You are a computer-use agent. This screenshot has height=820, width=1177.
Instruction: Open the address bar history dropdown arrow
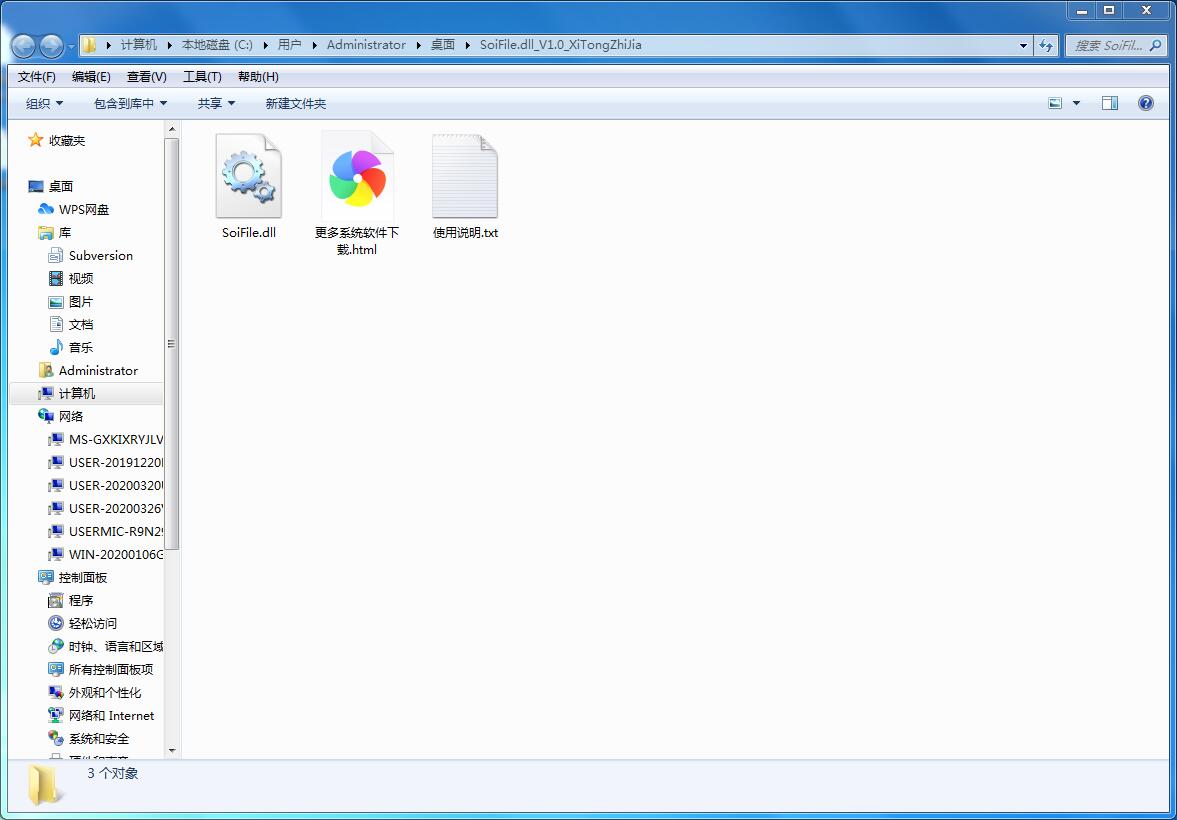[x=1023, y=45]
